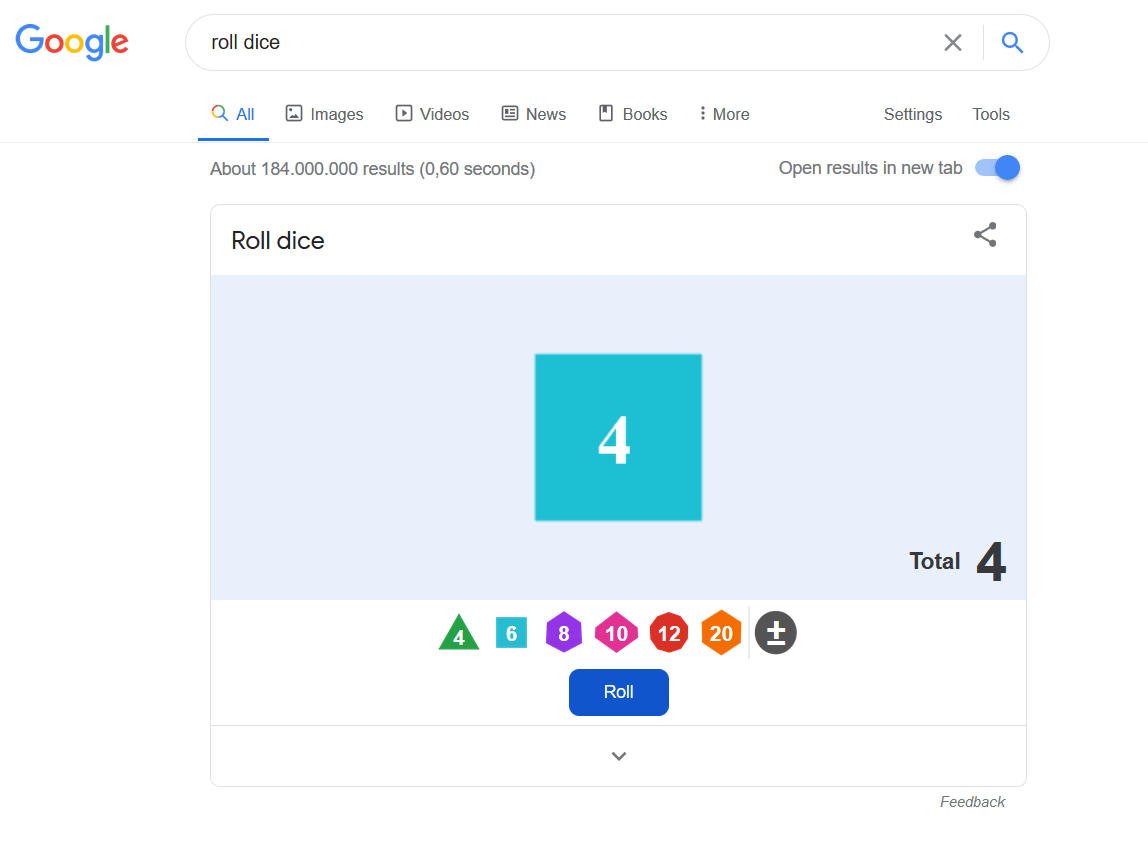Open the Tools options
The image size is (1148, 845).
[991, 114]
